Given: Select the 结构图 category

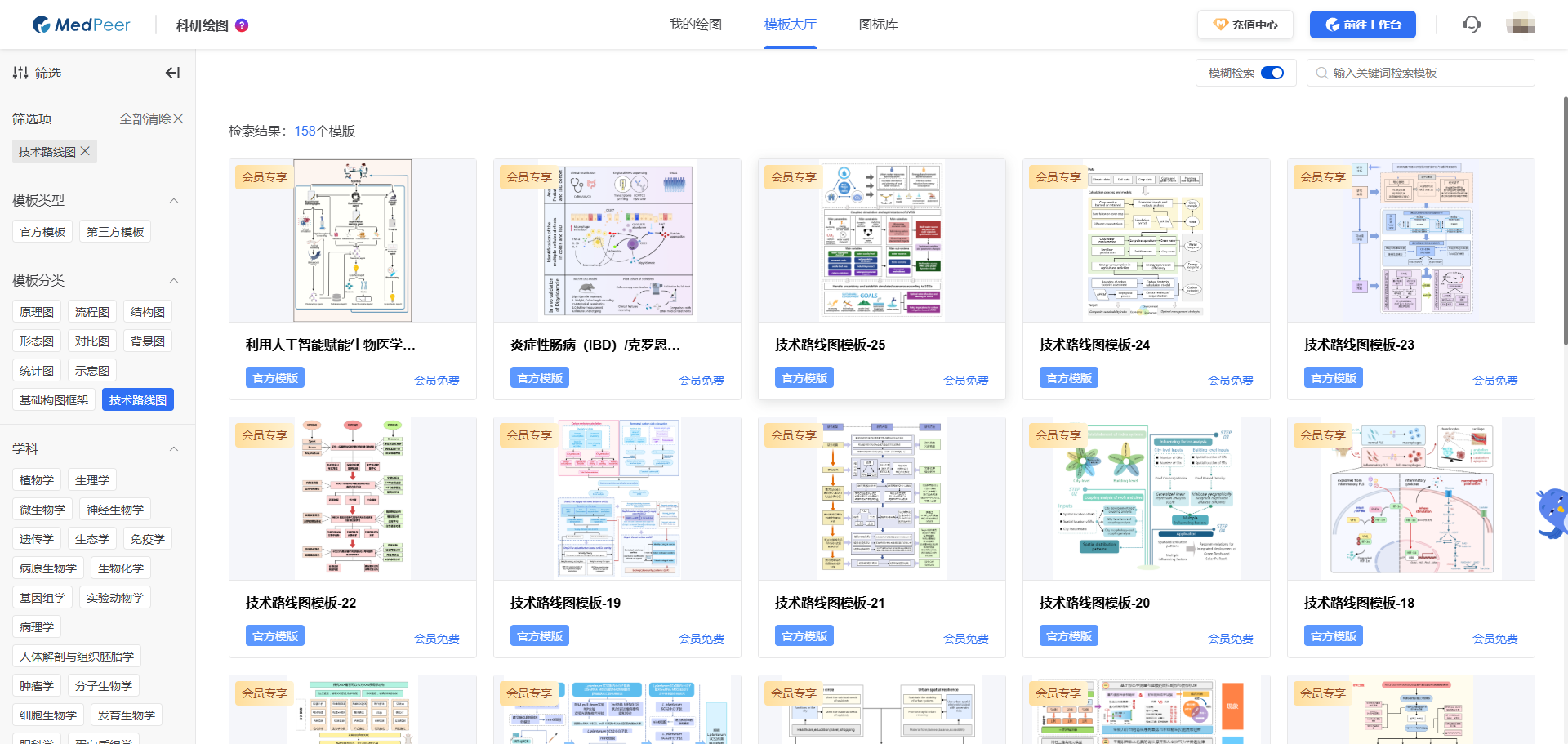Looking at the screenshot, I should [148, 312].
